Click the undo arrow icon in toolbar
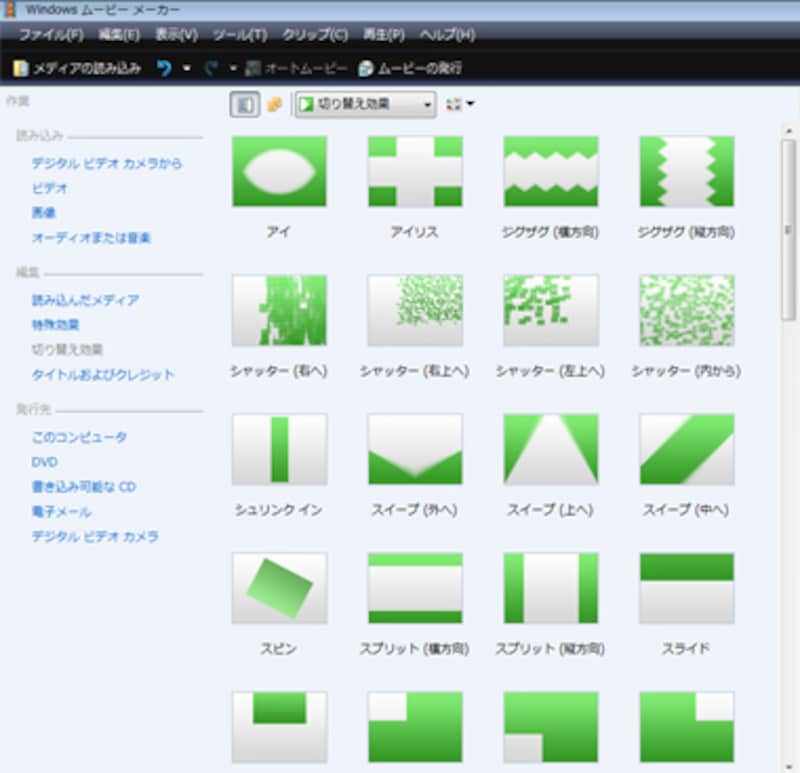The width and height of the screenshot is (800, 773). (x=164, y=69)
